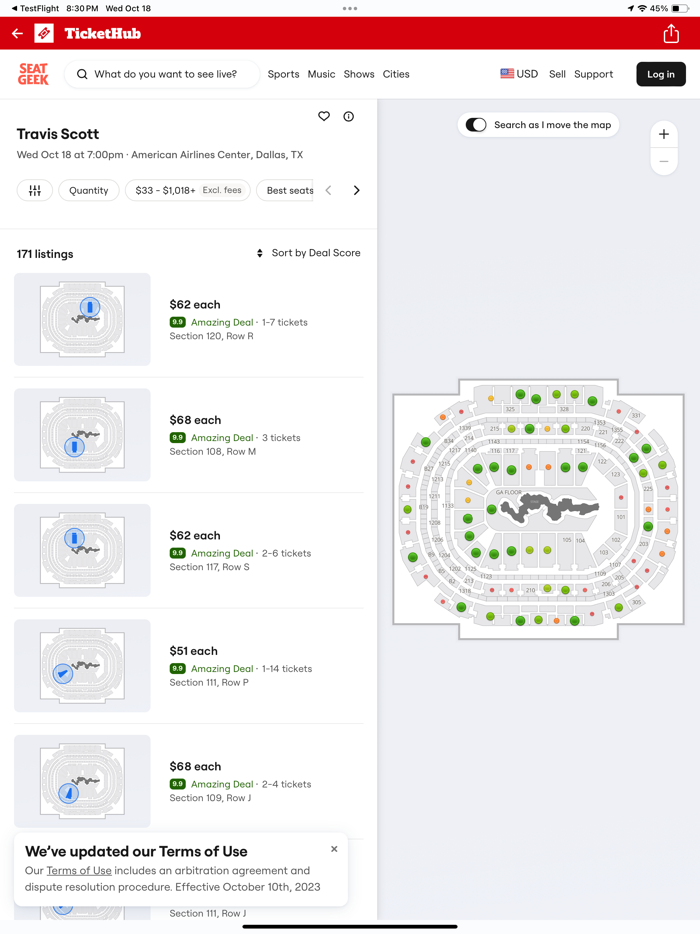Zoom out of the seat map with minus button

664,160
